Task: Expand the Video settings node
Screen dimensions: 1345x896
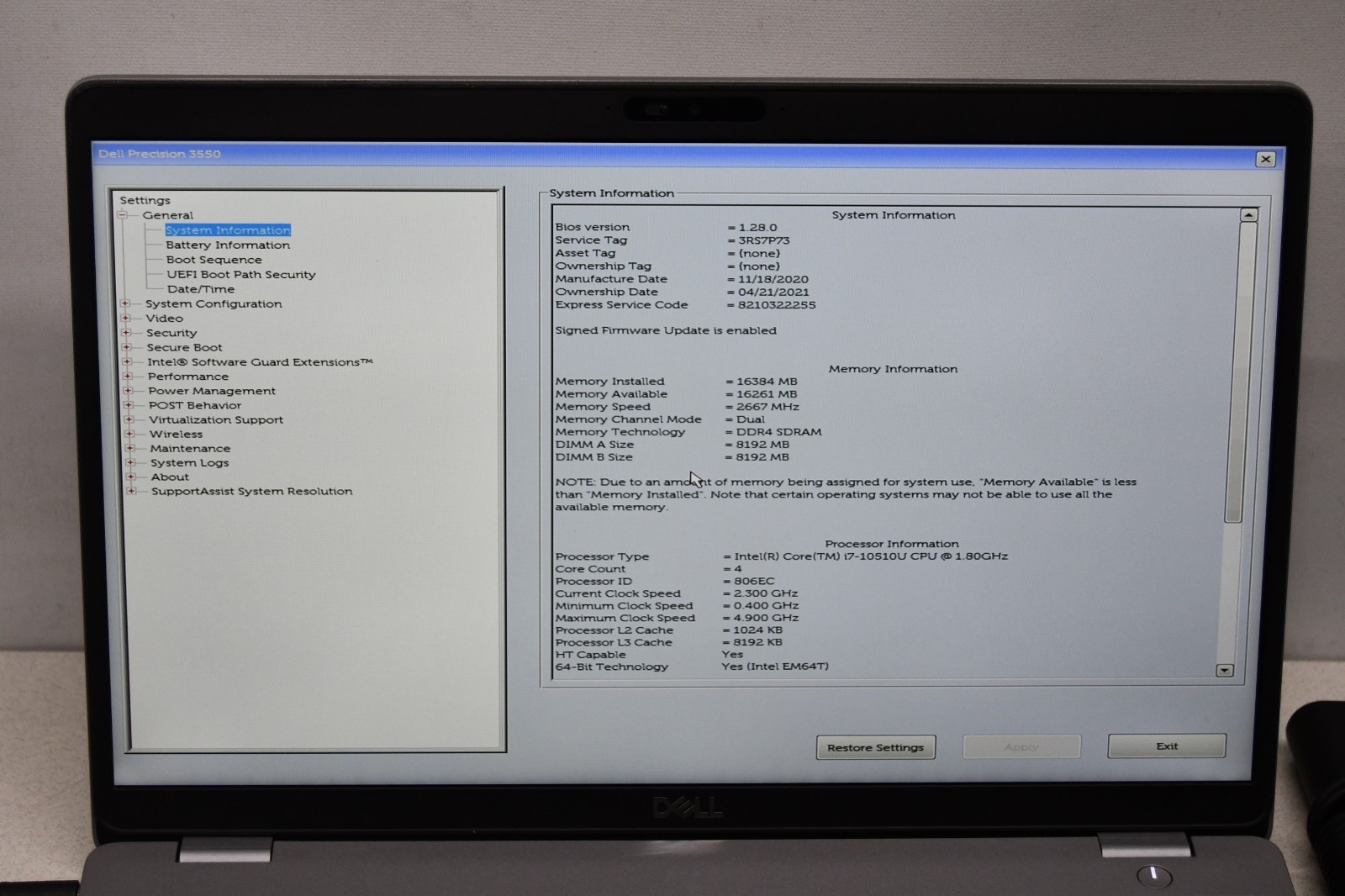Action: 126,318
